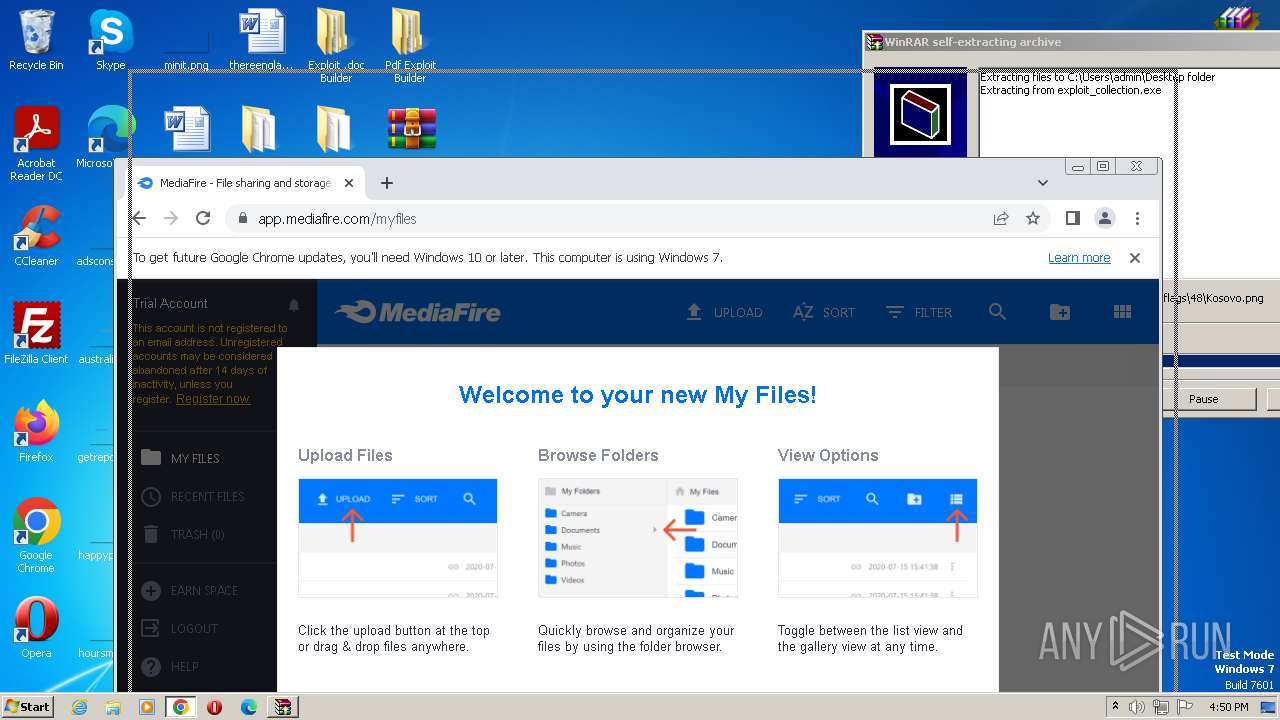Click the volume speaker tray icon
Screen dimensions: 1280x720
click(x=1137, y=707)
